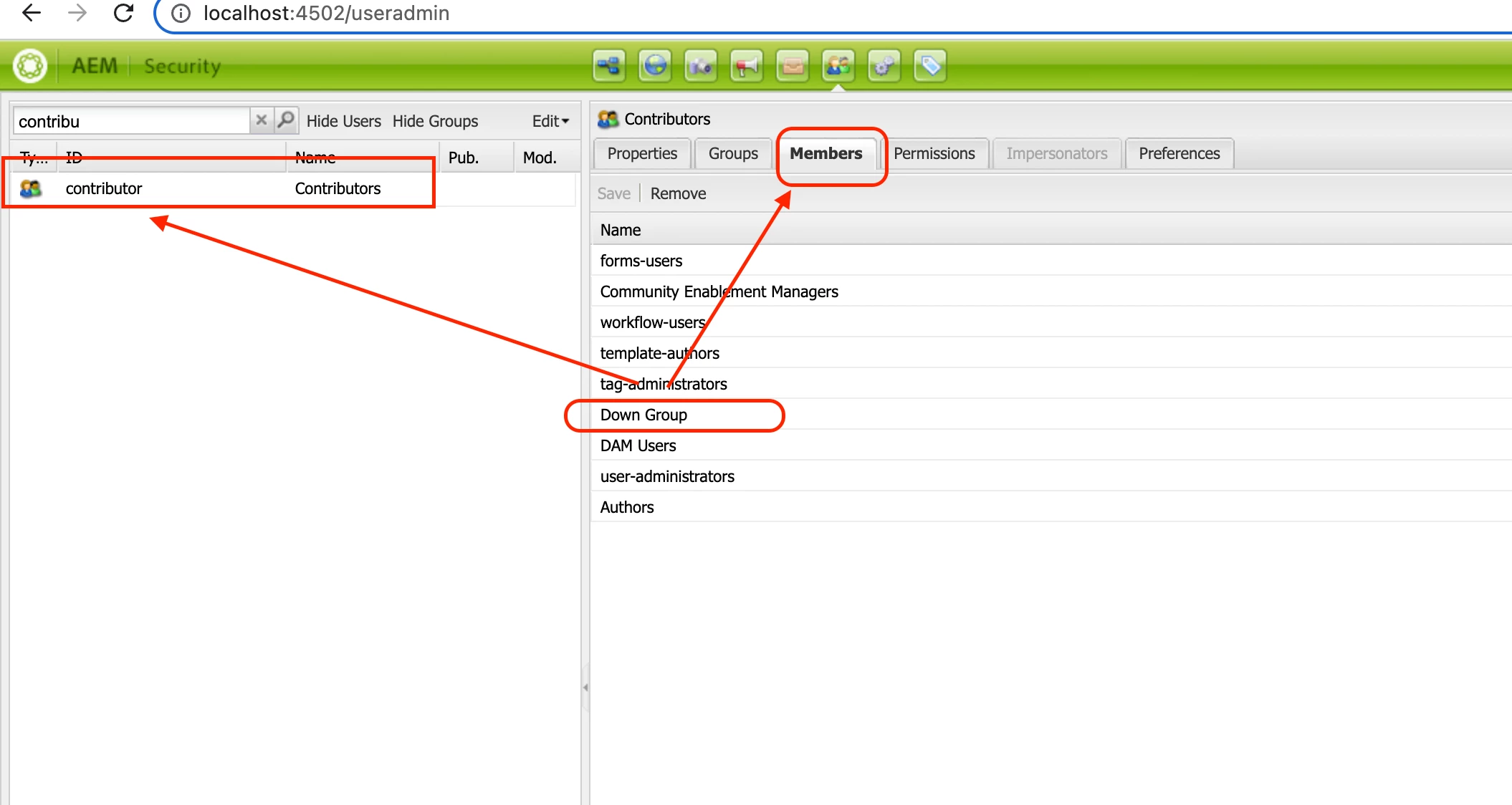Open the Properties tab

click(x=642, y=153)
